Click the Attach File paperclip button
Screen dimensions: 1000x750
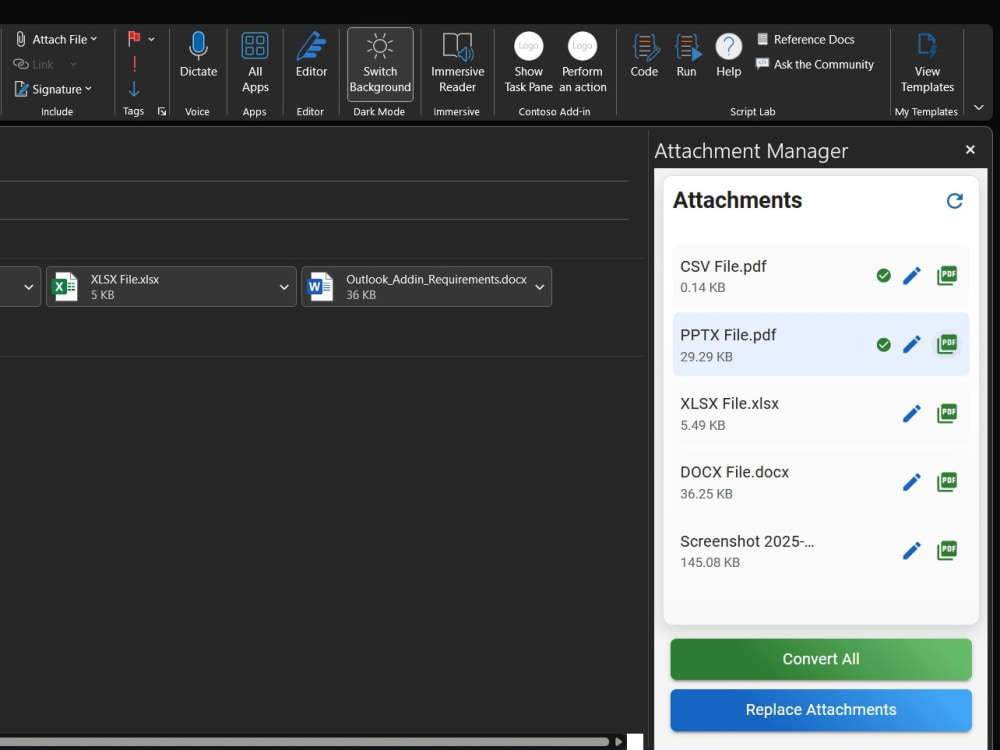[x=56, y=40]
